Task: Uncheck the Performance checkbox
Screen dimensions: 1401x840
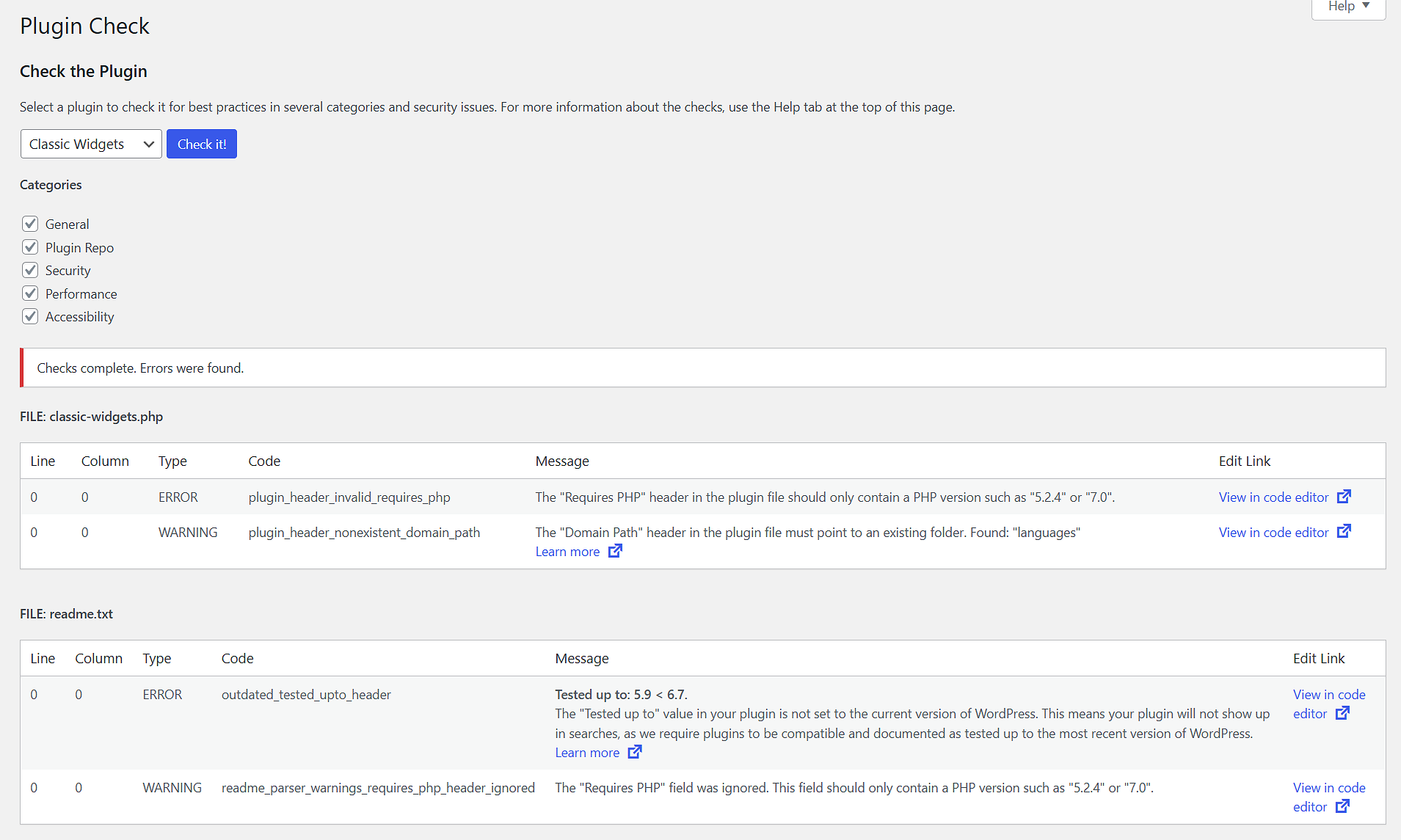Action: pyautogui.click(x=30, y=293)
